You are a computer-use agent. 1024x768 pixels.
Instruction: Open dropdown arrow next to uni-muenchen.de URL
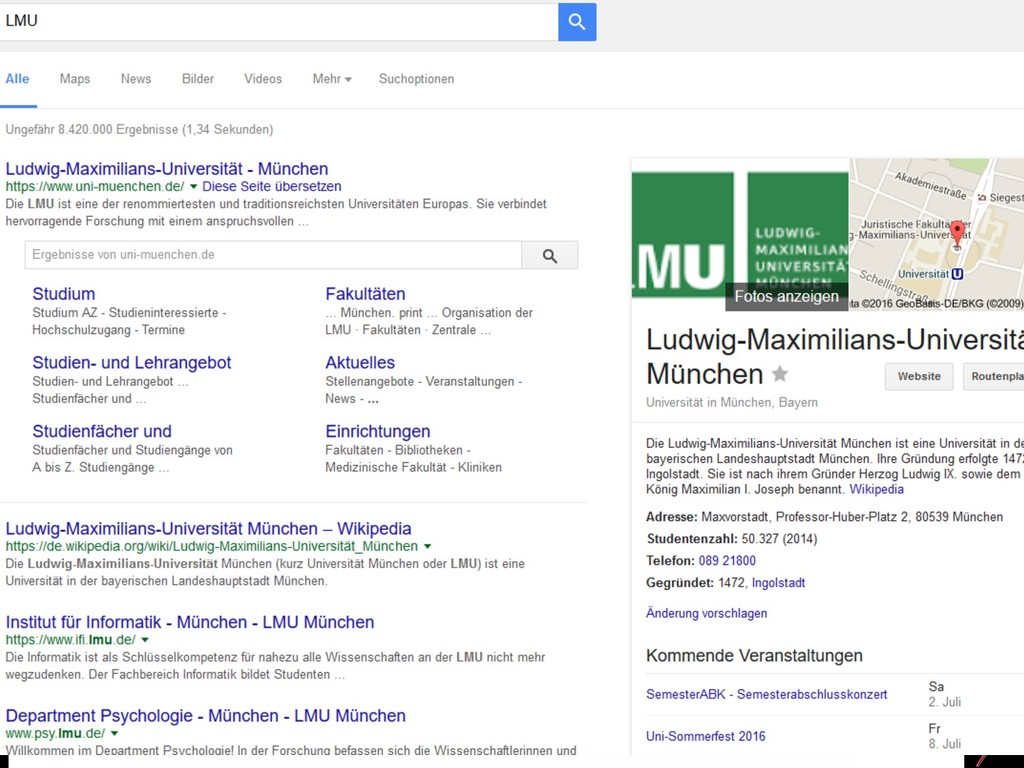193,187
